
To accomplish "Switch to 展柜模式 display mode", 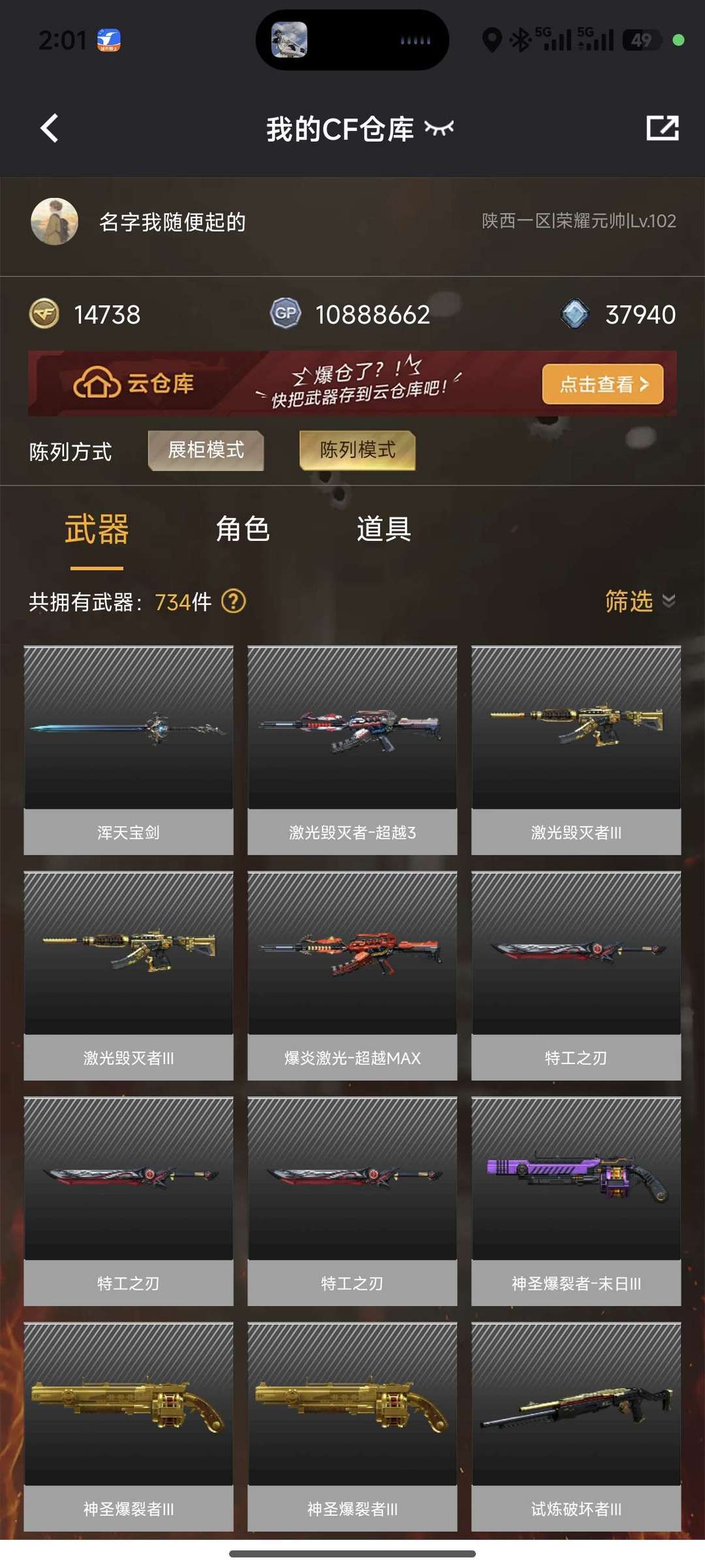I will point(206,450).
